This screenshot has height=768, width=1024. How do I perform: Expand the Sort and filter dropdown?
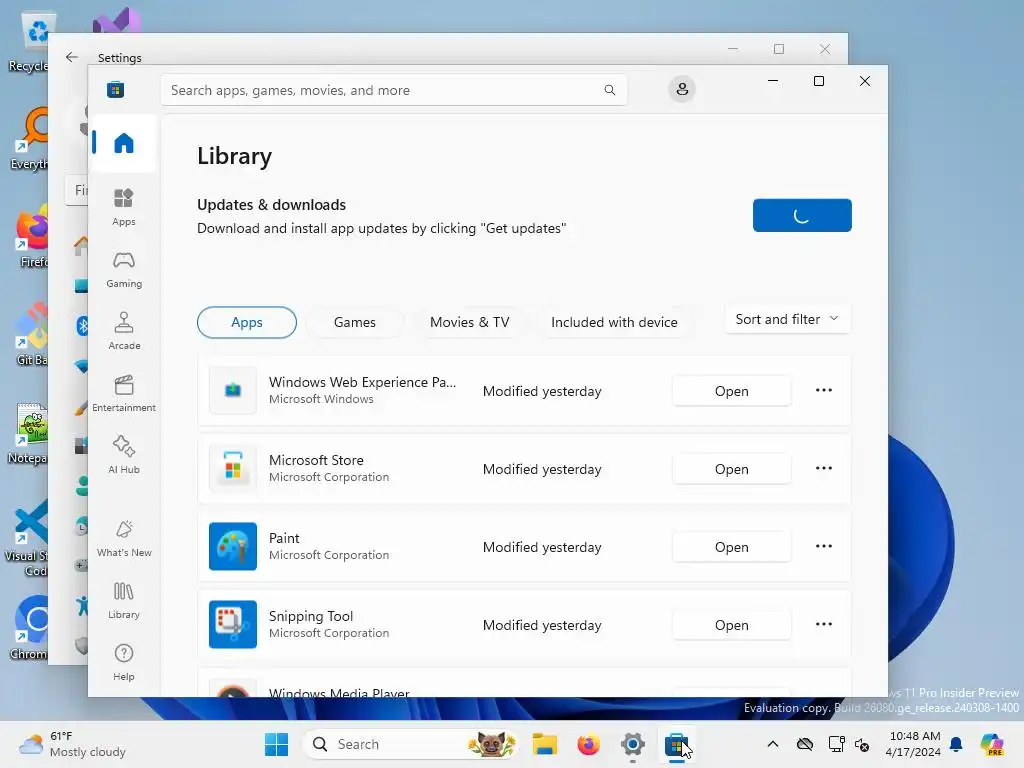[x=788, y=319]
